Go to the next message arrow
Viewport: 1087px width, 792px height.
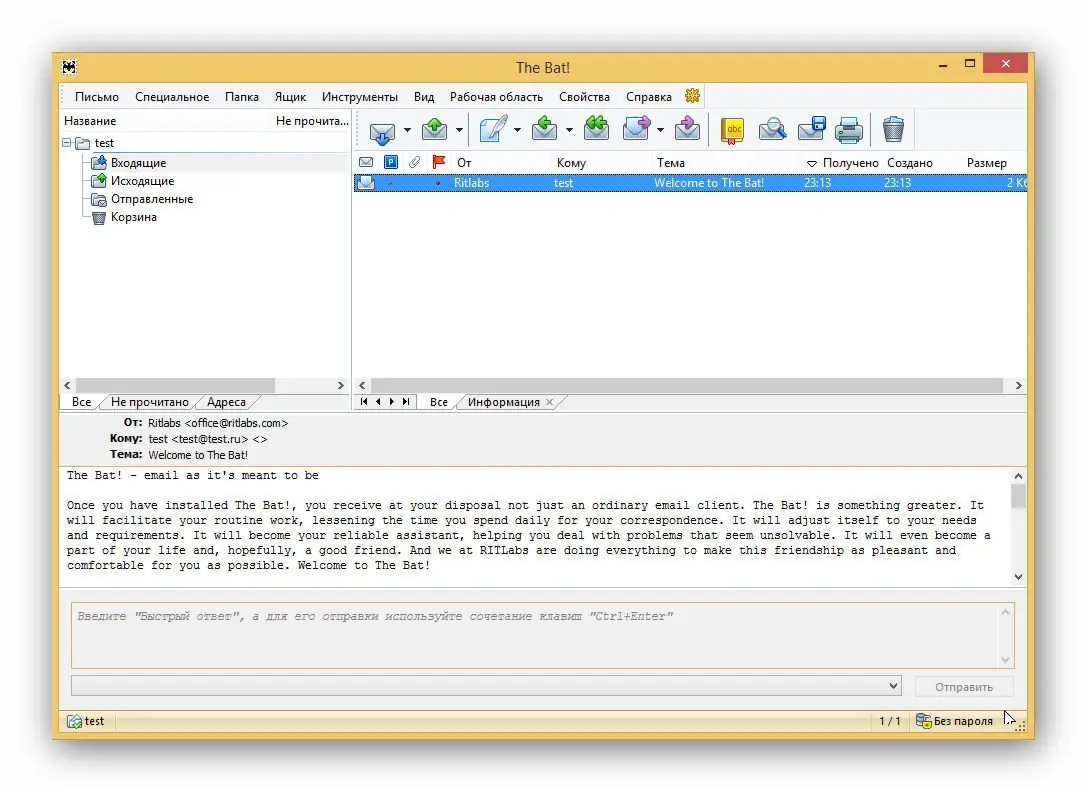(x=392, y=402)
